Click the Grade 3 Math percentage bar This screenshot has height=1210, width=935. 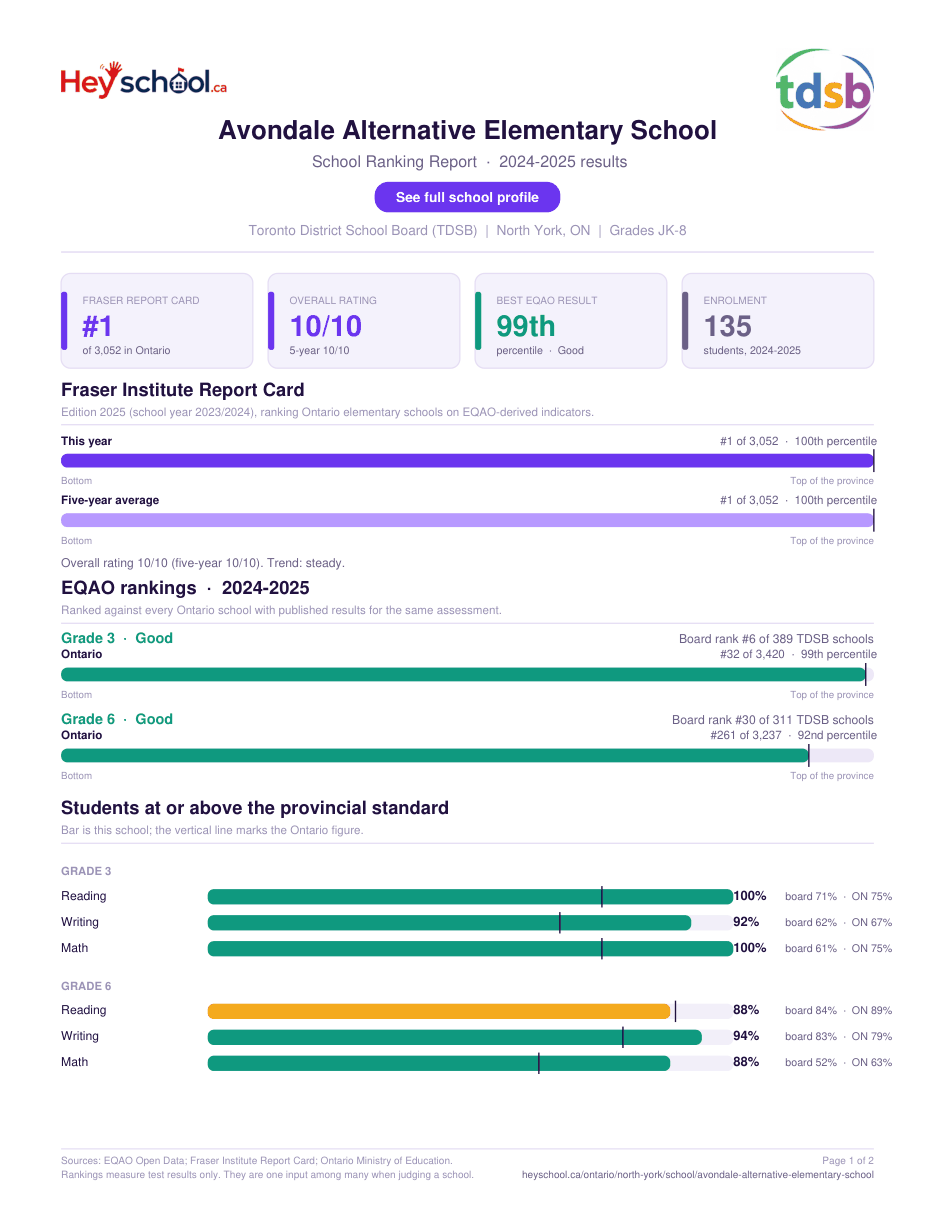point(470,949)
